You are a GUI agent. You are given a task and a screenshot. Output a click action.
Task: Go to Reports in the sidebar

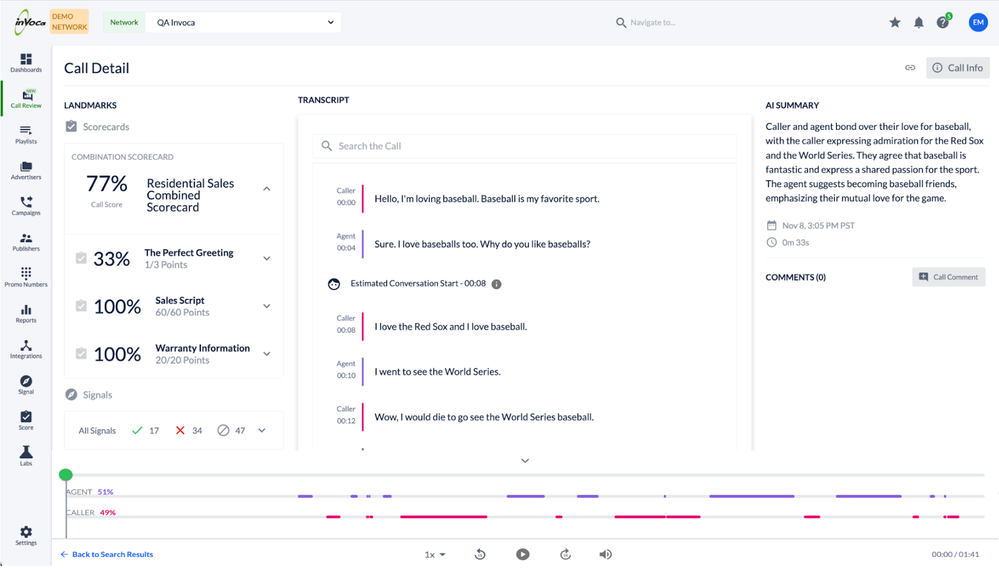[26, 313]
